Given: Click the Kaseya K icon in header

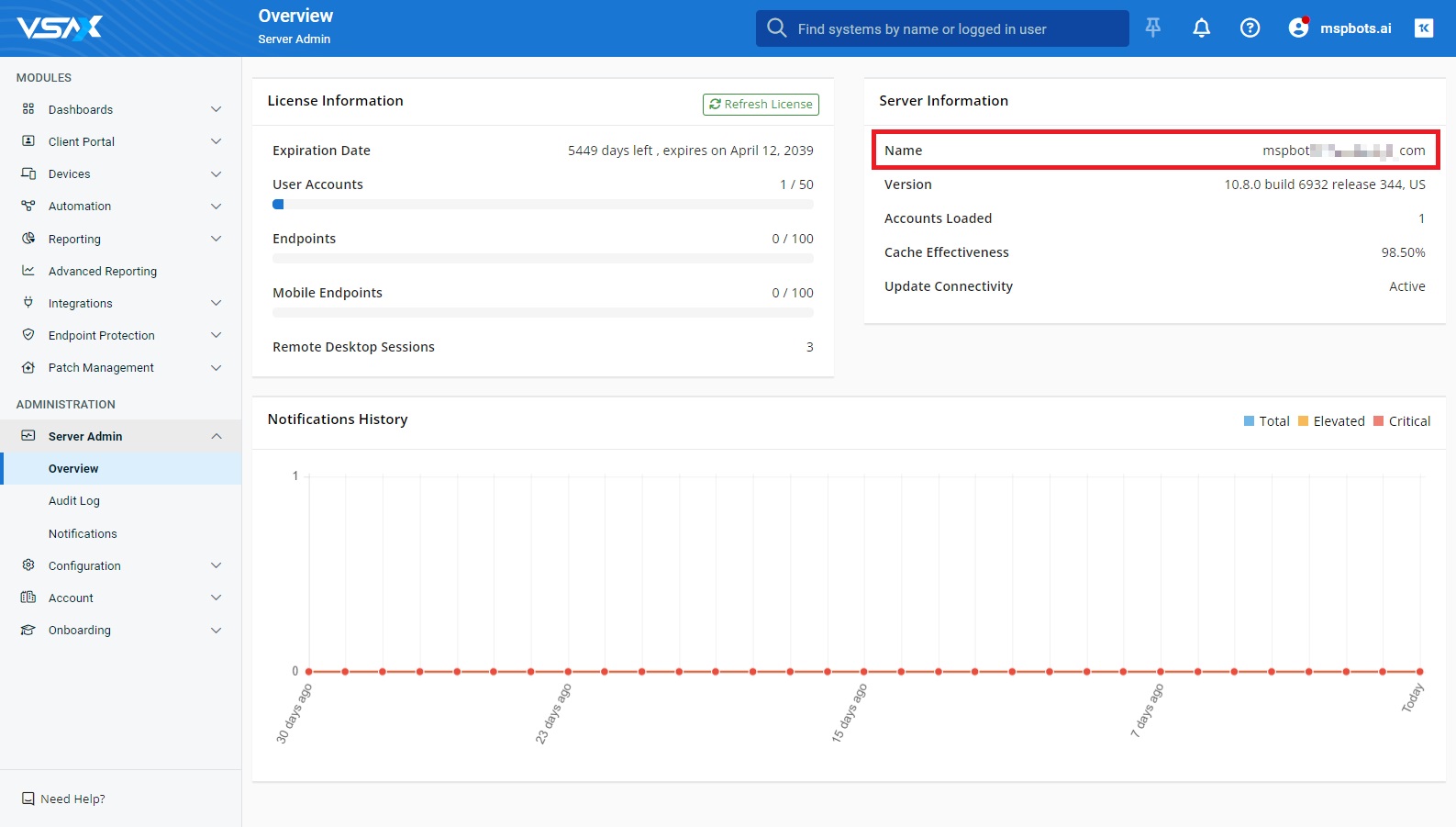Looking at the screenshot, I should click(1423, 28).
